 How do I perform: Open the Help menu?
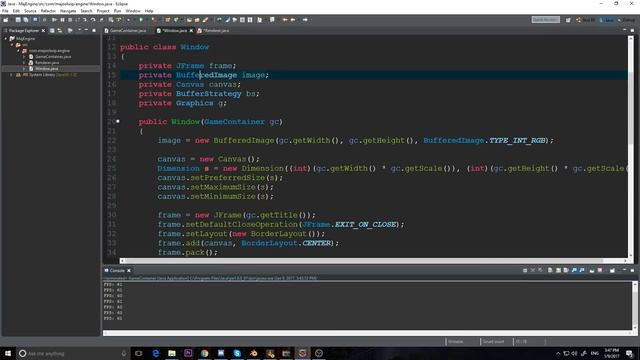(149, 11)
